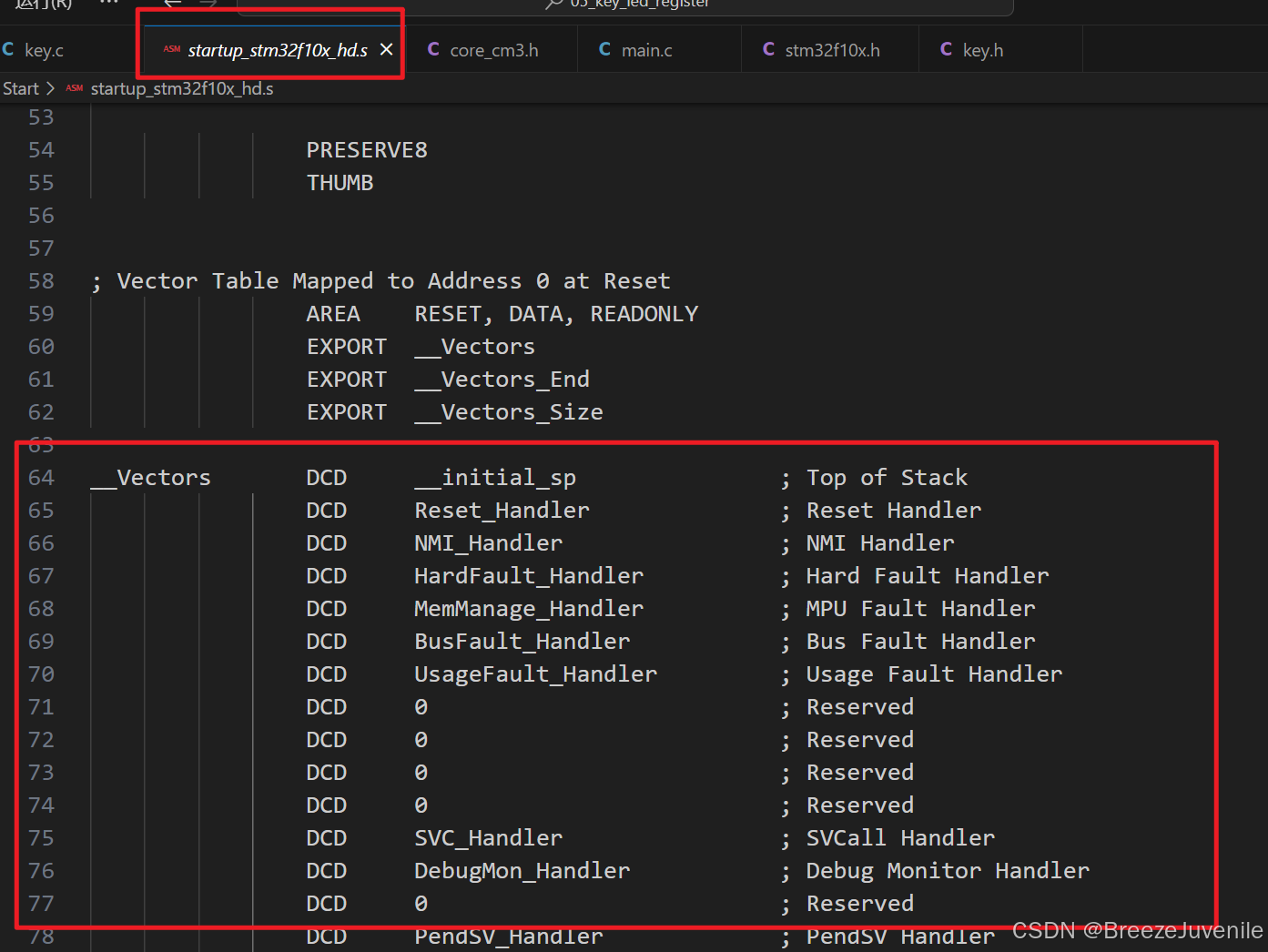1268x952 pixels.
Task: Click the 'Bus Fault Handler' comment
Action: pos(920,642)
